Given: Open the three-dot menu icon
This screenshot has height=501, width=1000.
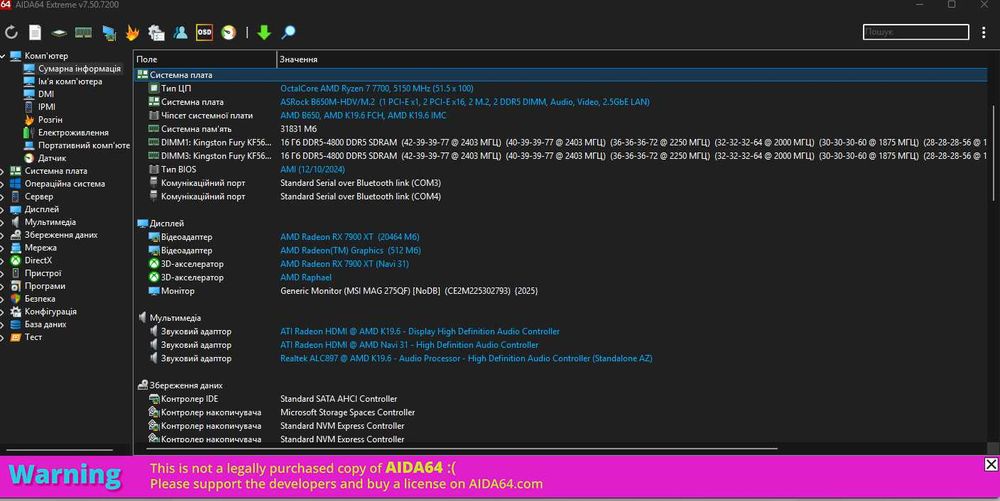Looking at the screenshot, I should 983,32.
